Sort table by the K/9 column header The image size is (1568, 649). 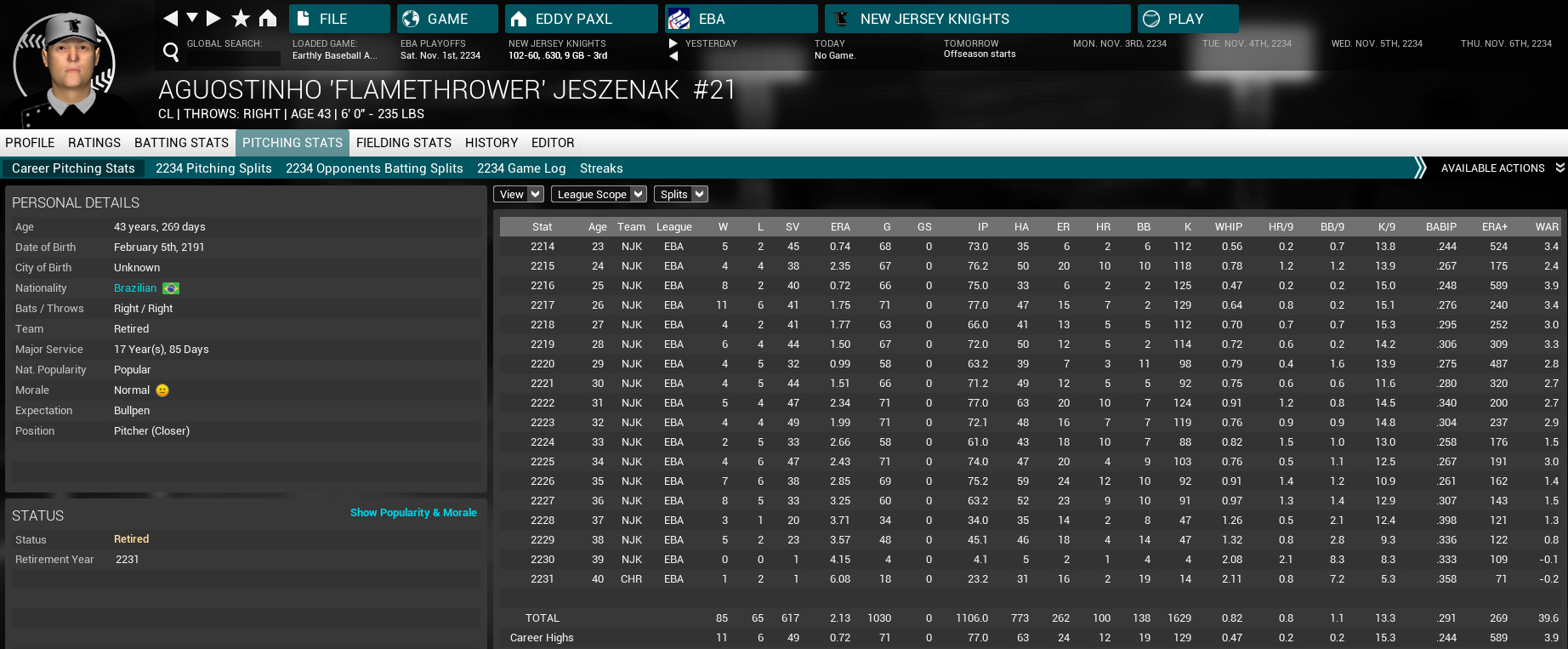[1386, 227]
